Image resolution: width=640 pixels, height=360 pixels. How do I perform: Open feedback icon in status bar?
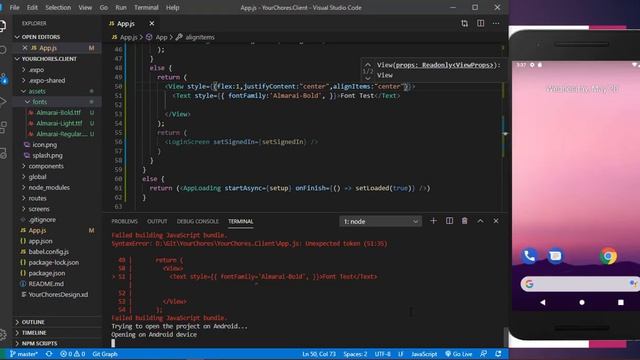(484, 354)
